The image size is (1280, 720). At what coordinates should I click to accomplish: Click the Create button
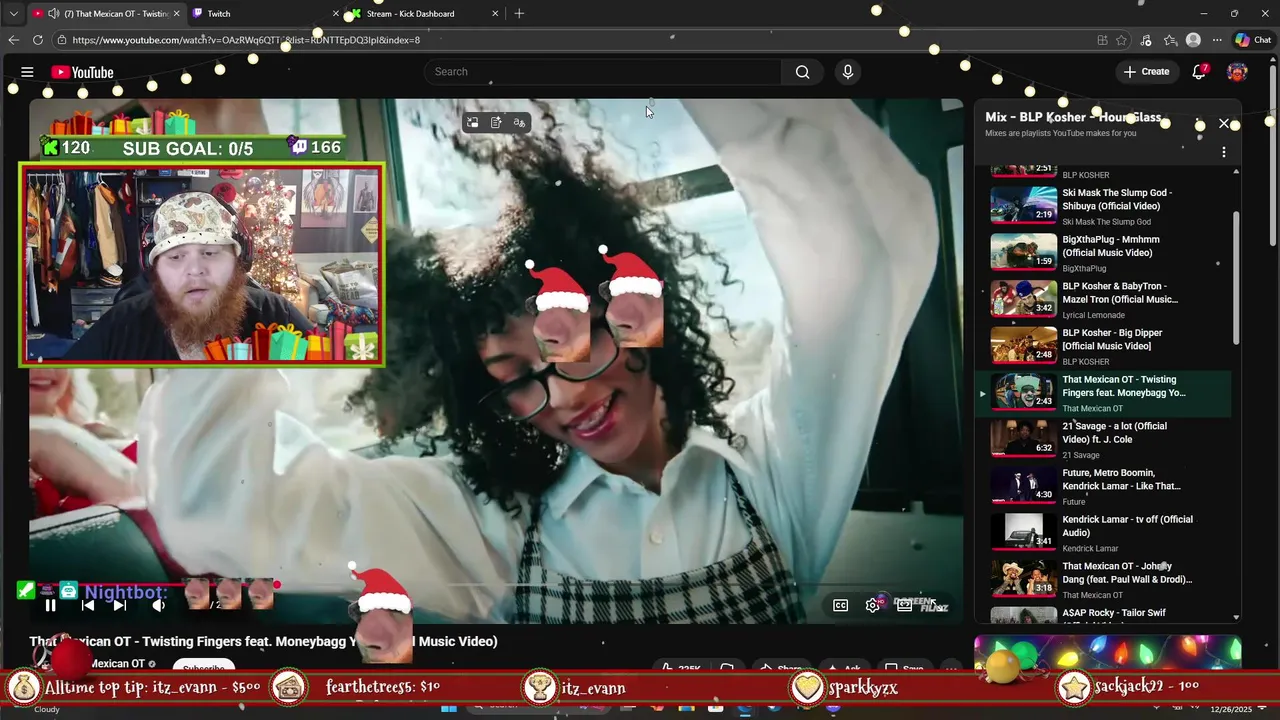click(1146, 72)
